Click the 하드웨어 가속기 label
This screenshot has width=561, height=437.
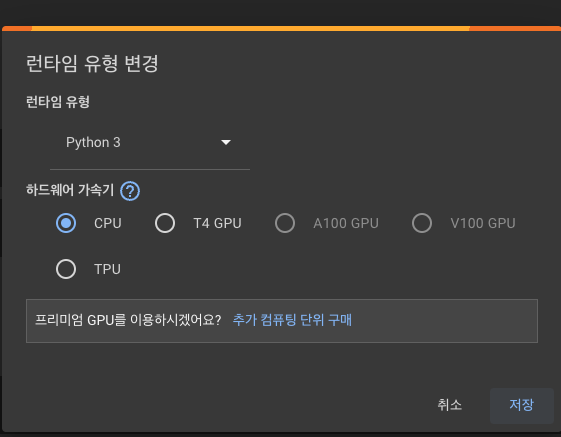[70, 190]
